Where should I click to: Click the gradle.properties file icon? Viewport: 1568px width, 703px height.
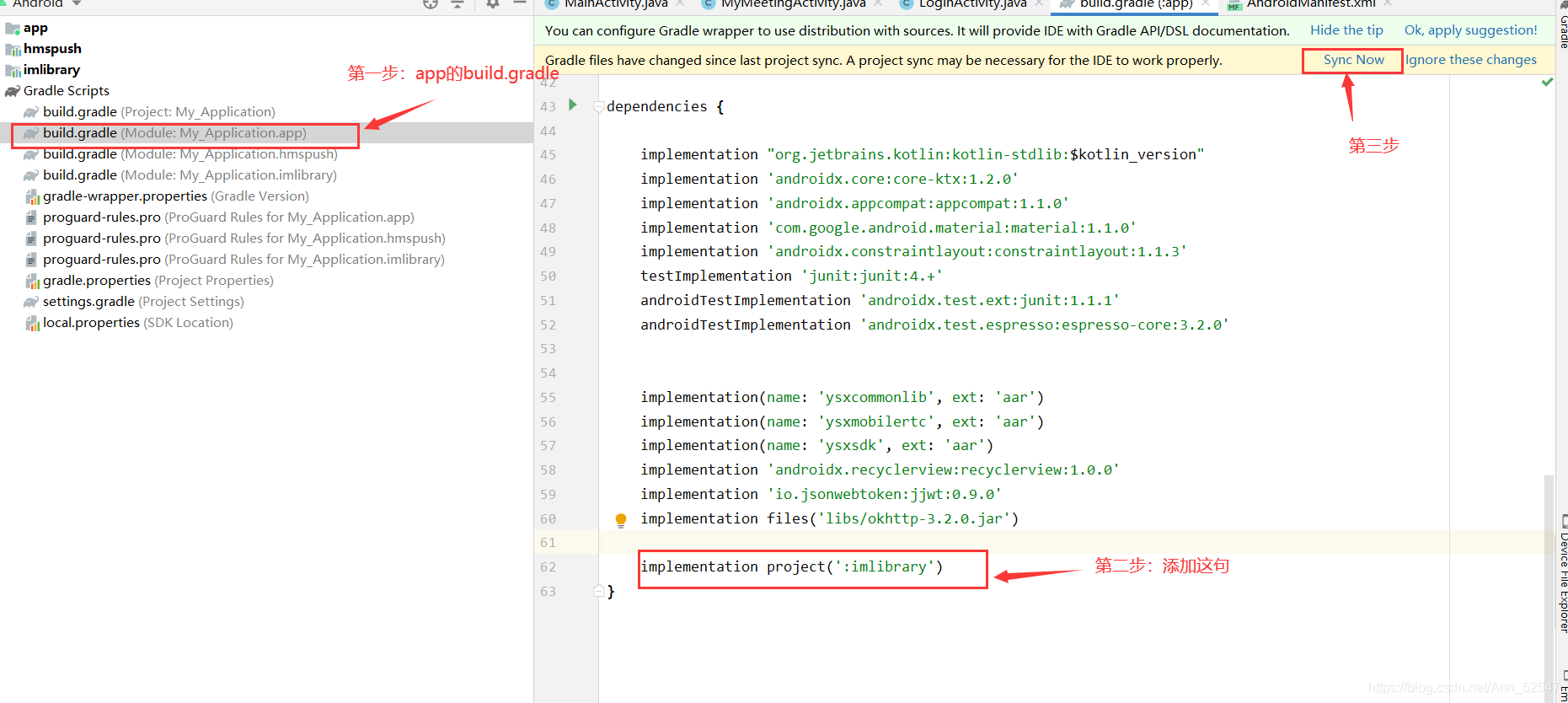[32, 281]
